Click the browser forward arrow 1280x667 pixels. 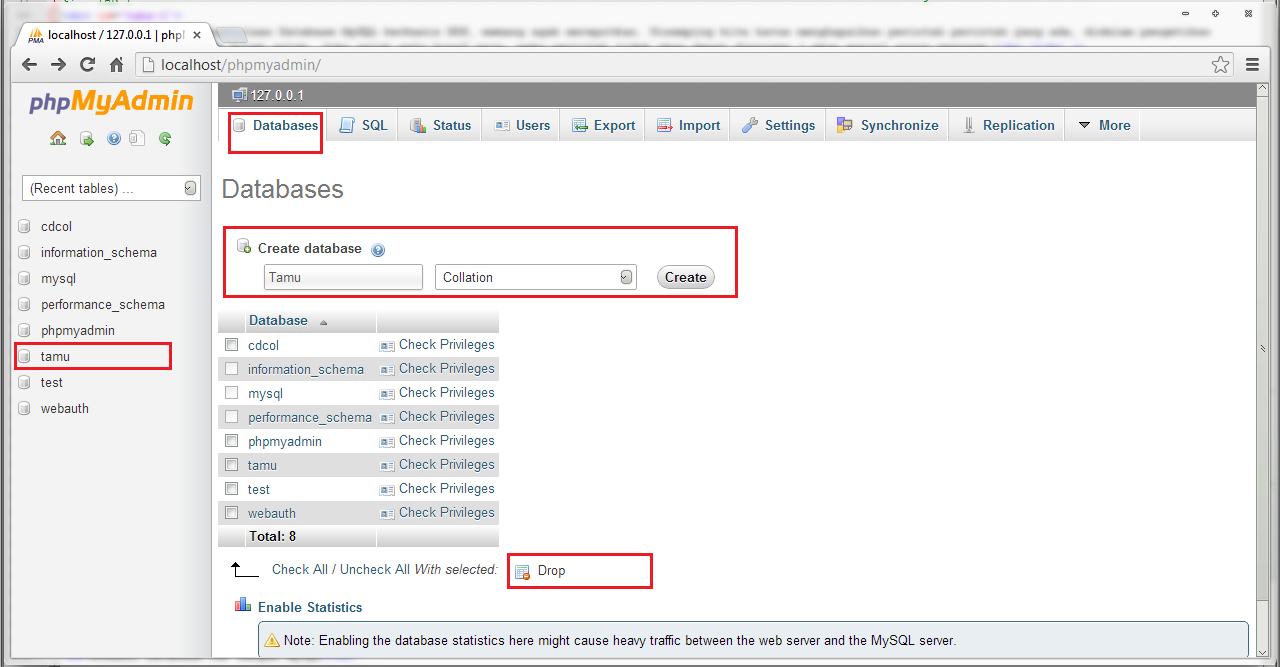[58, 65]
